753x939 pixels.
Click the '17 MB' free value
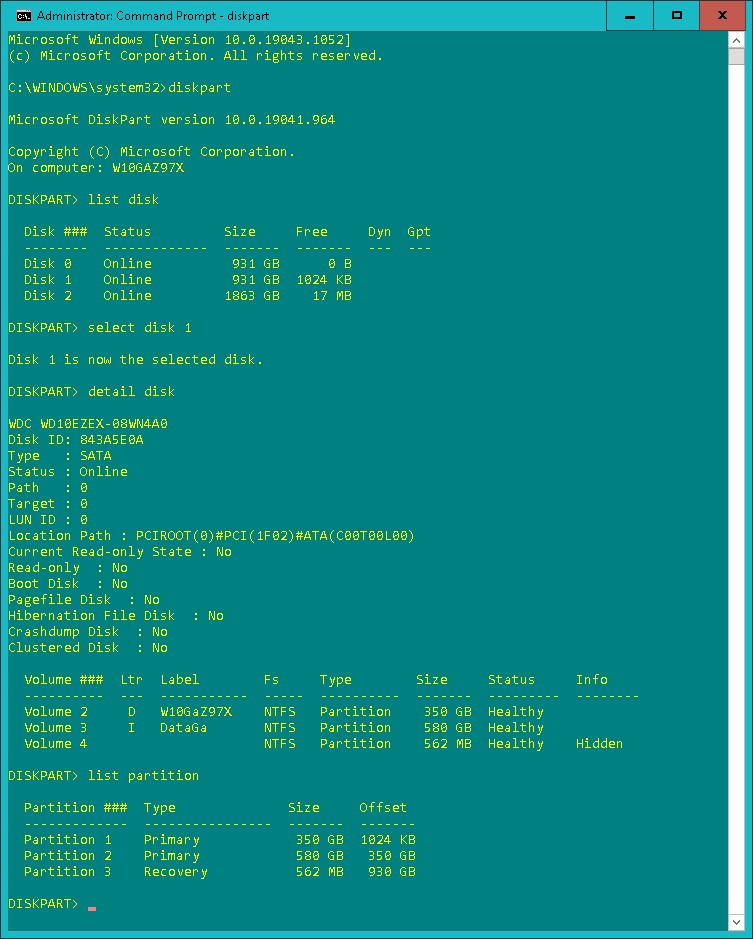click(x=332, y=296)
